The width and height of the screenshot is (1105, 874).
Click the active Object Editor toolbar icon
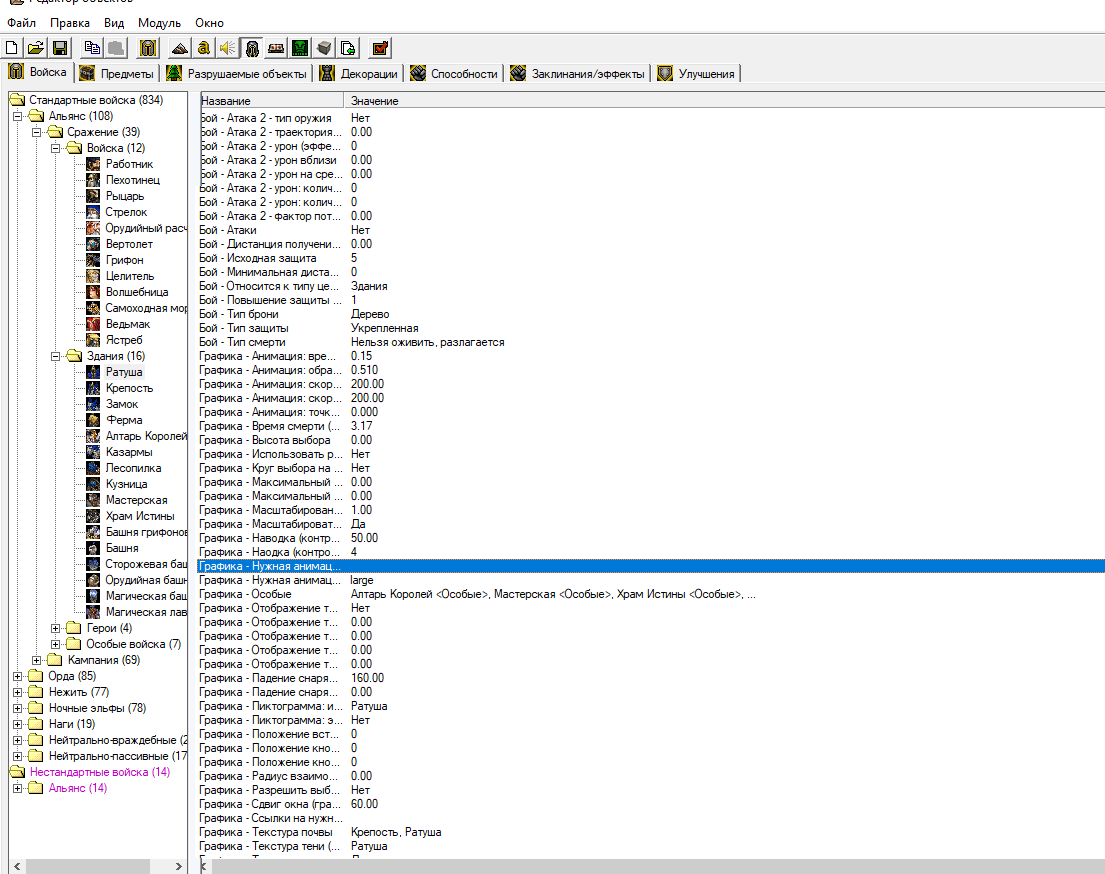tap(252, 48)
